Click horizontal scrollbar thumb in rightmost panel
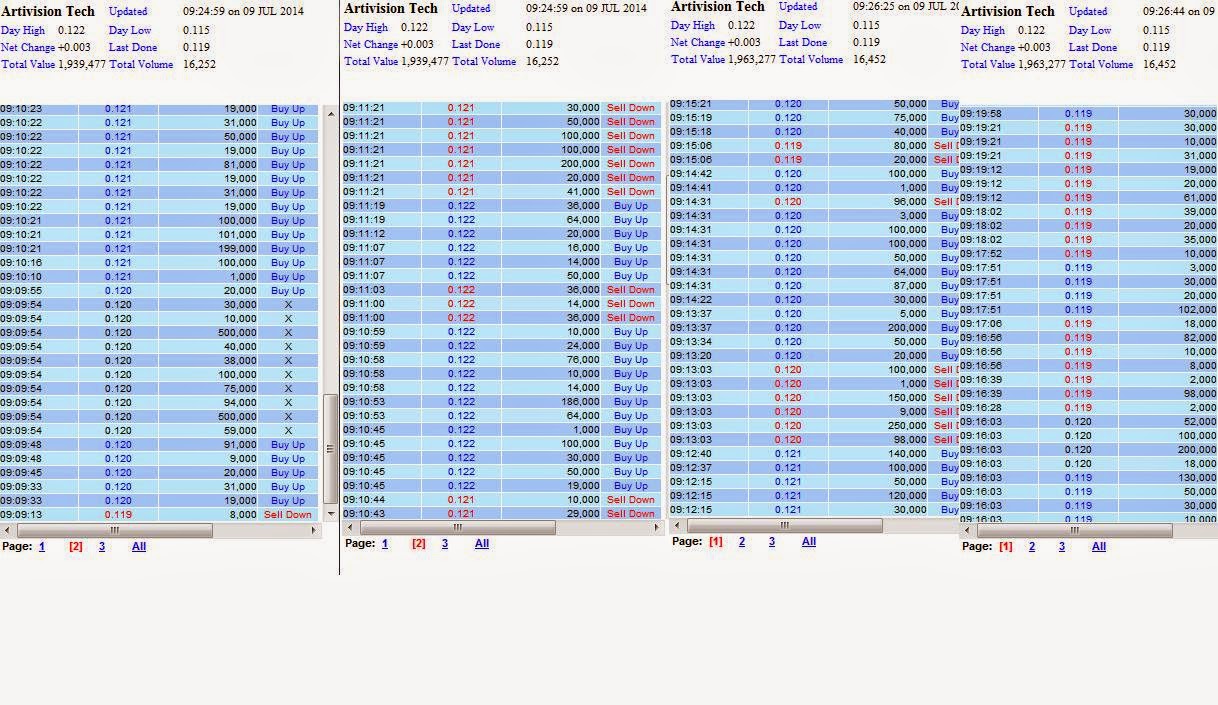Screen dimensions: 1218x705 coord(1074,530)
